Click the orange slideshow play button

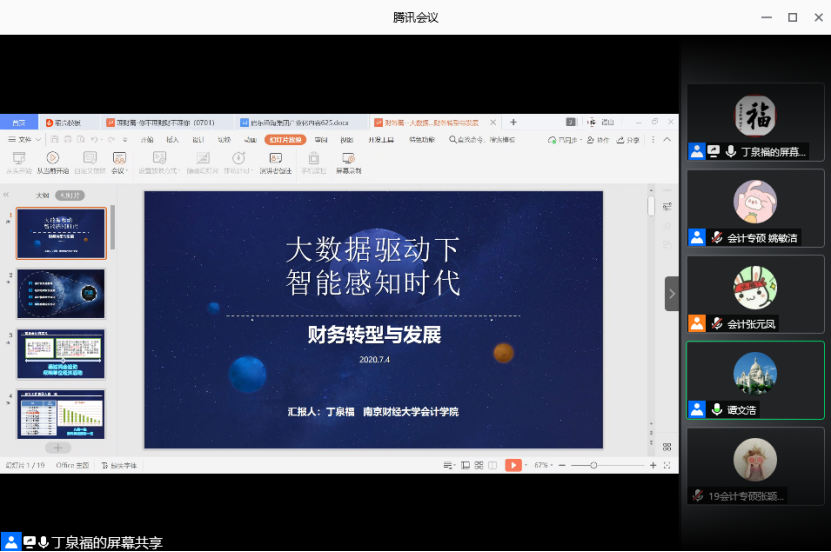point(512,465)
